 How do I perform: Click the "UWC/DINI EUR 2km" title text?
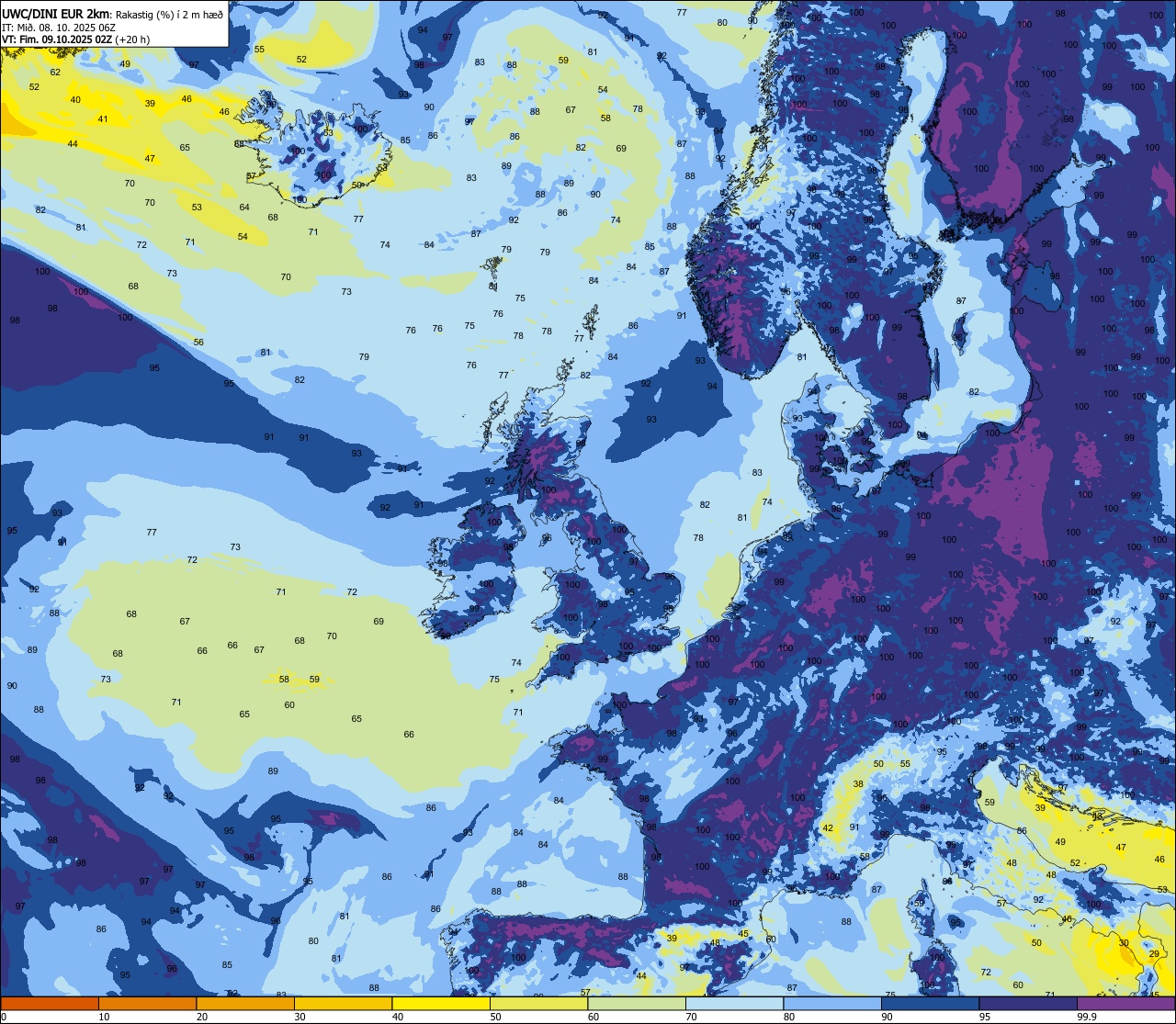point(56,13)
